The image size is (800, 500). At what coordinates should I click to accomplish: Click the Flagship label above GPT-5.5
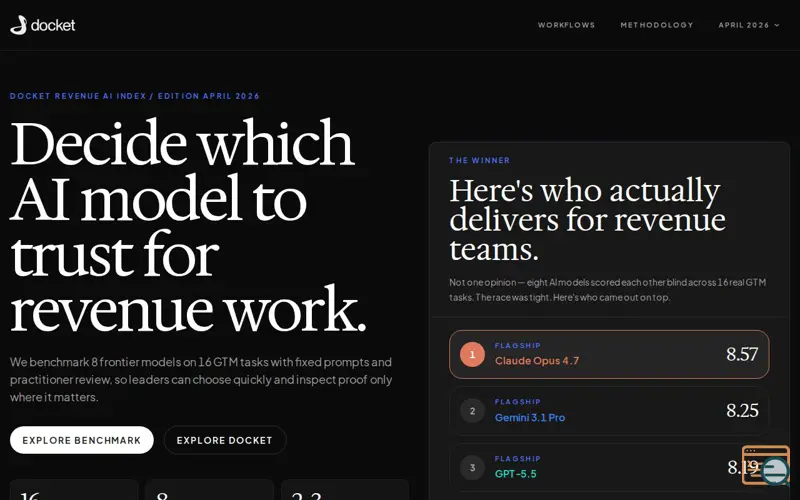(517, 459)
